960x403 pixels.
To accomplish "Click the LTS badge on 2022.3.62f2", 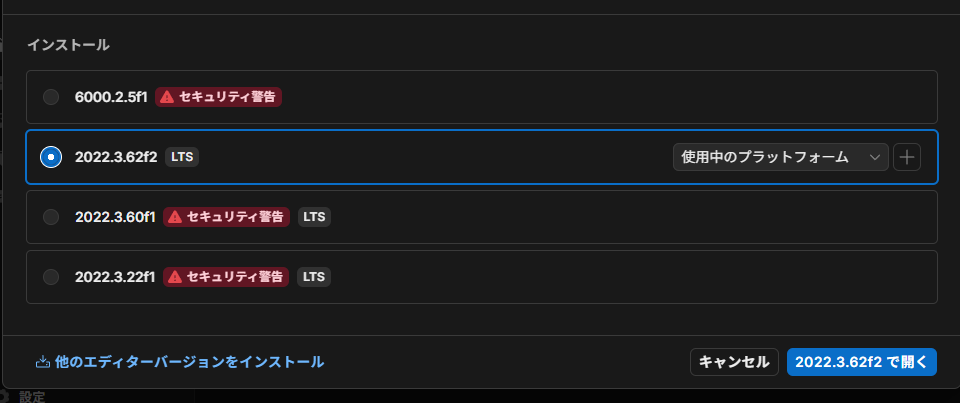I will [182, 157].
